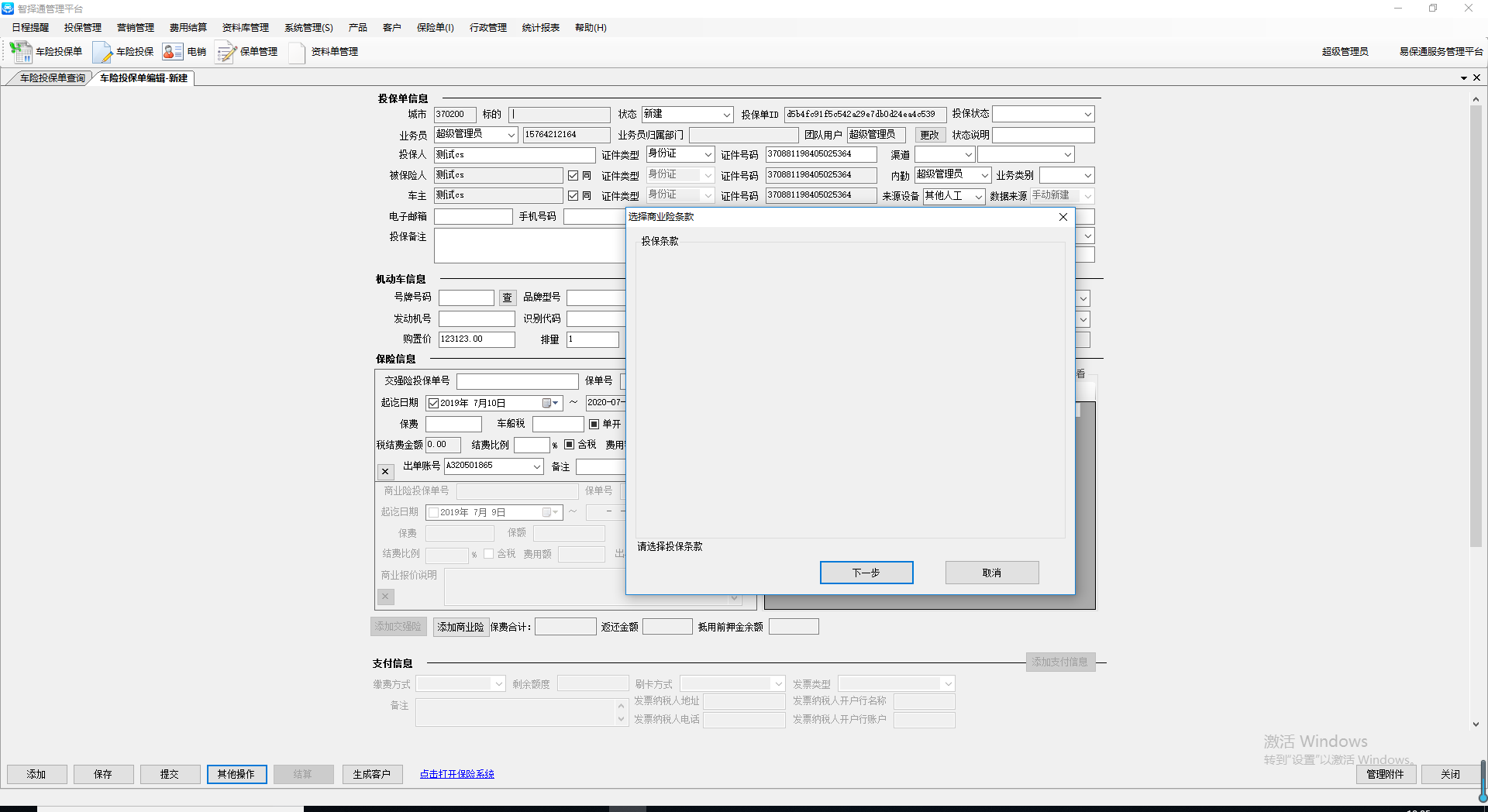This screenshot has width=1488, height=812.
Task: Open 保单管理 from the toolbar
Action: (226, 52)
